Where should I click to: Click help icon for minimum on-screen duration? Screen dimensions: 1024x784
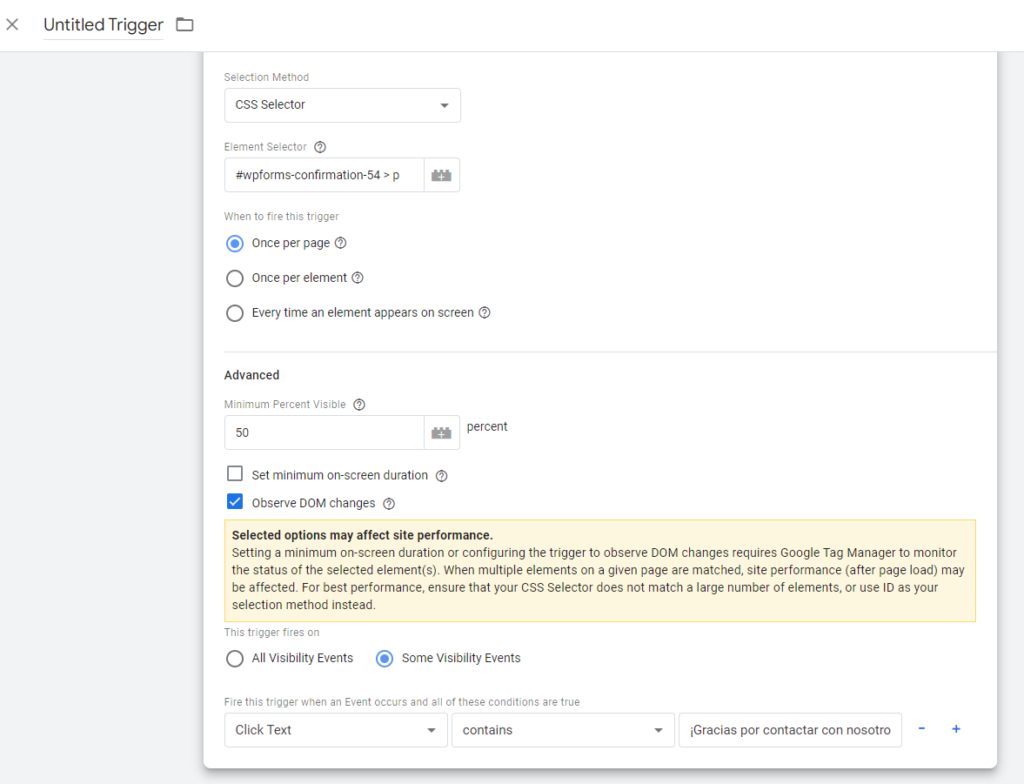point(441,476)
